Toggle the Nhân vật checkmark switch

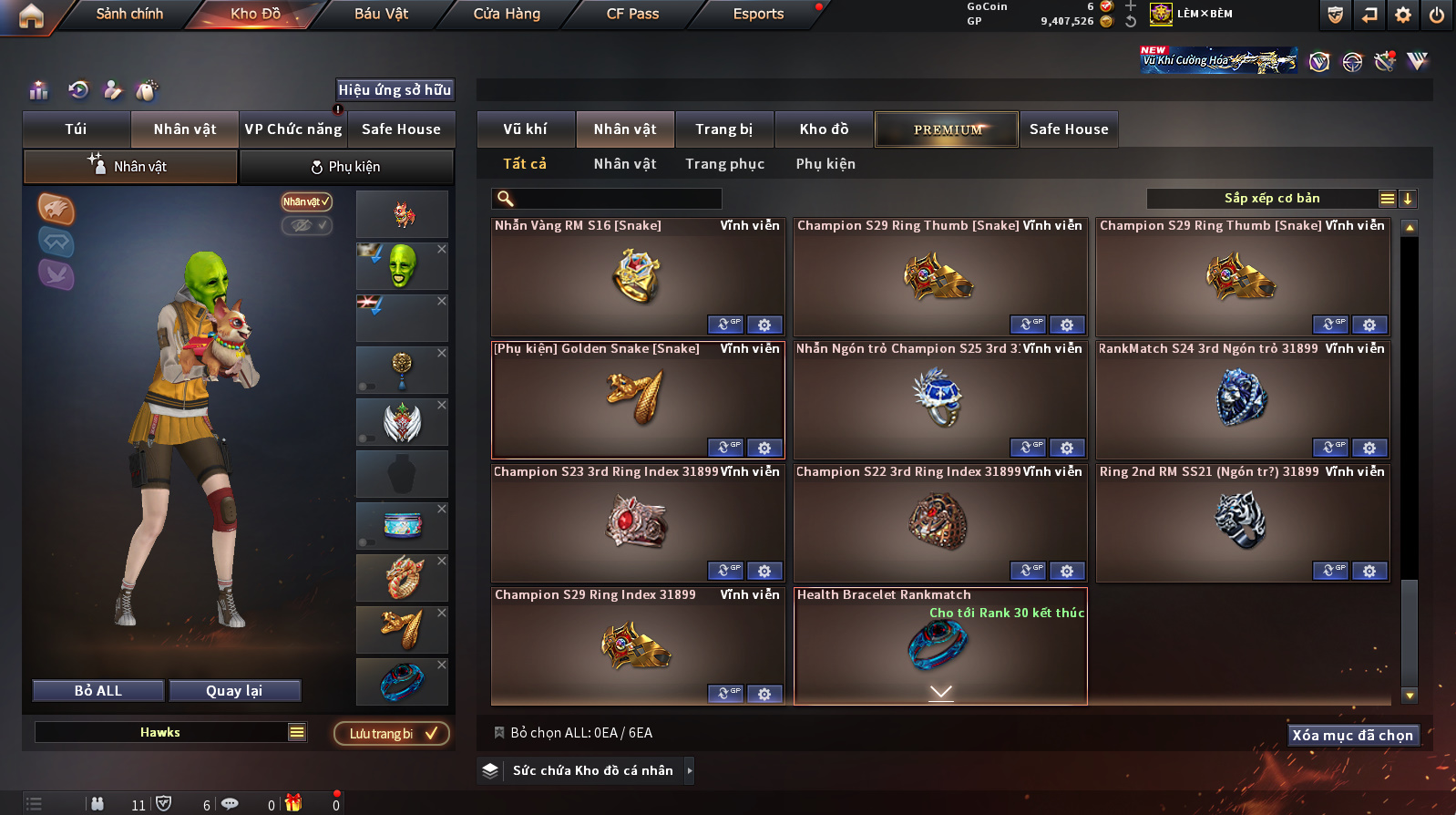point(307,201)
